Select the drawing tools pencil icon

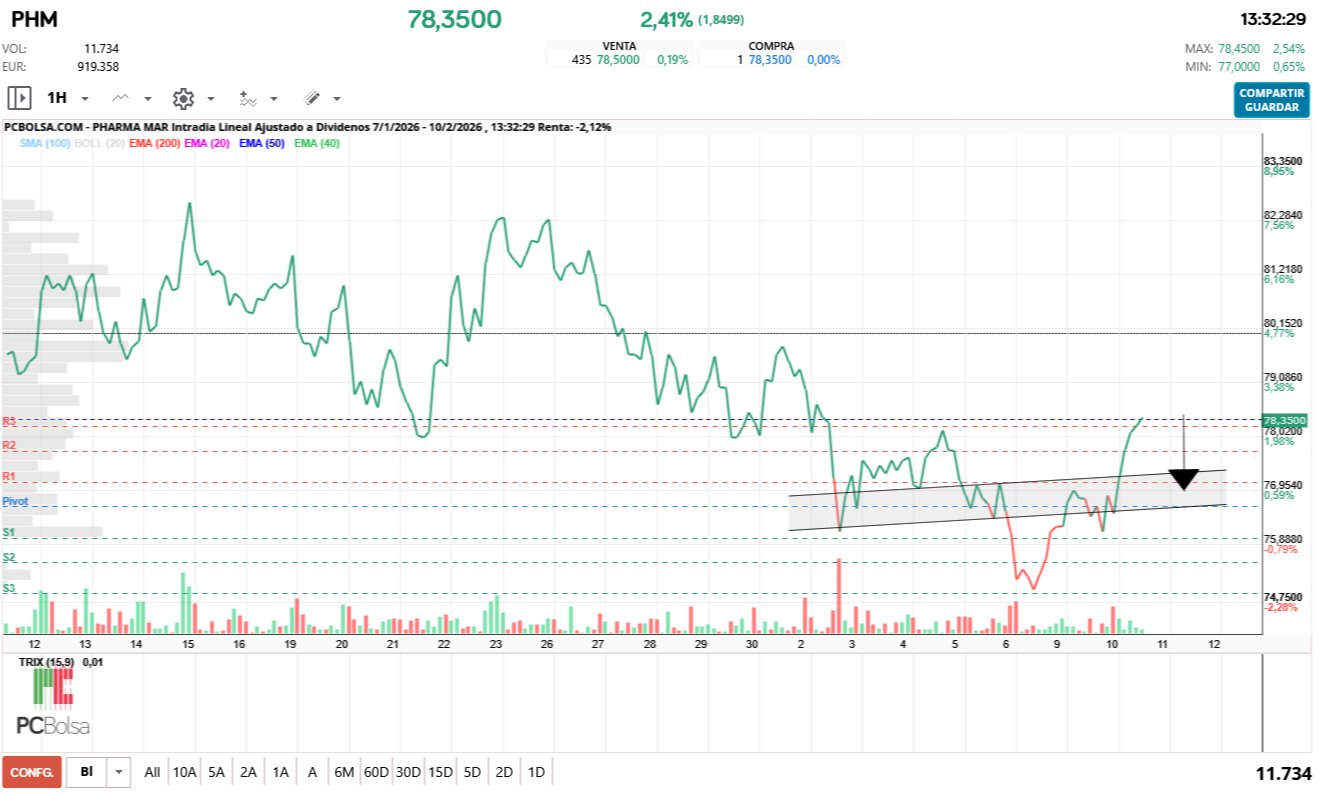[312, 98]
